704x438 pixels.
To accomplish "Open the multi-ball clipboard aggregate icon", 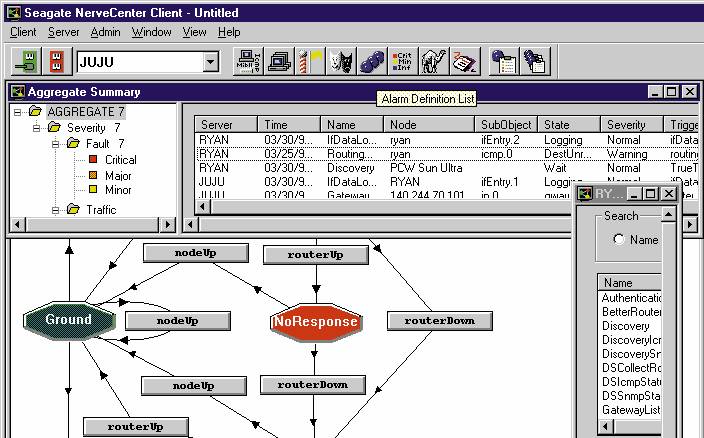I will click(x=534, y=61).
